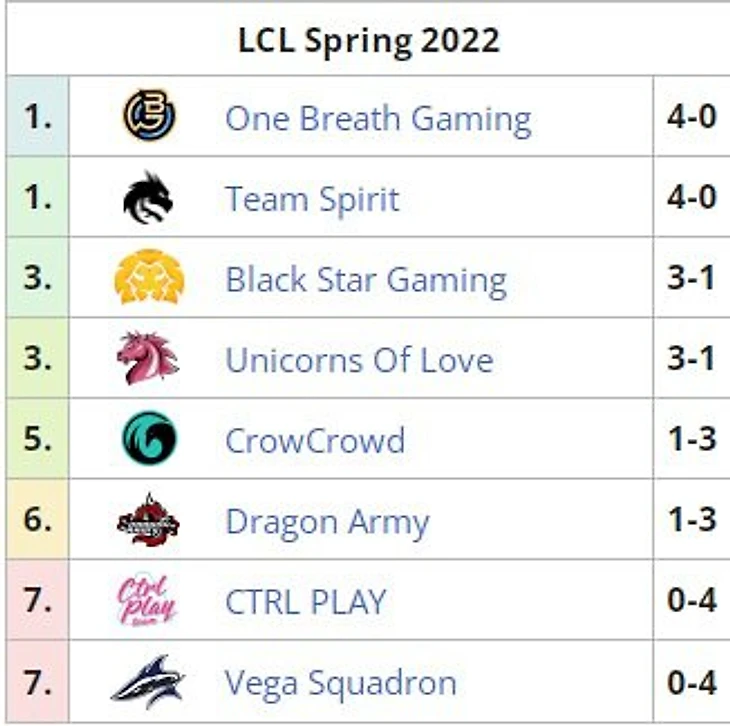Click the CTRL PLAY pink logo
Image resolution: width=730 pixels, height=726 pixels.
147,601
